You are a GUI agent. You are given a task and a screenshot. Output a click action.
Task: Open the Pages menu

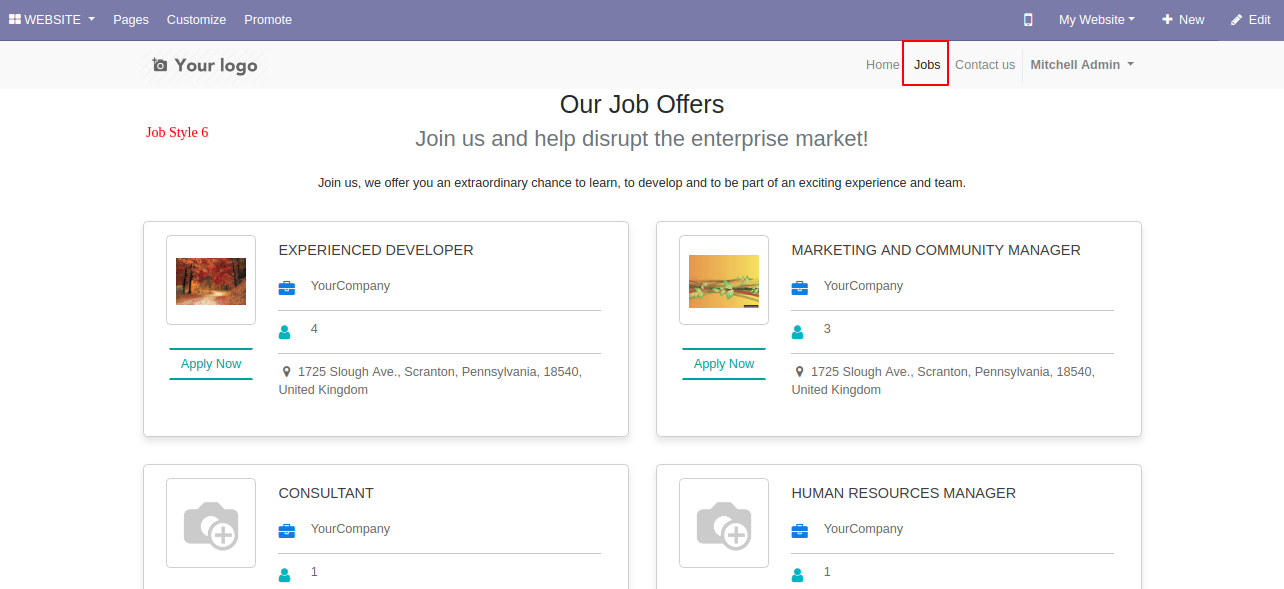pos(131,20)
